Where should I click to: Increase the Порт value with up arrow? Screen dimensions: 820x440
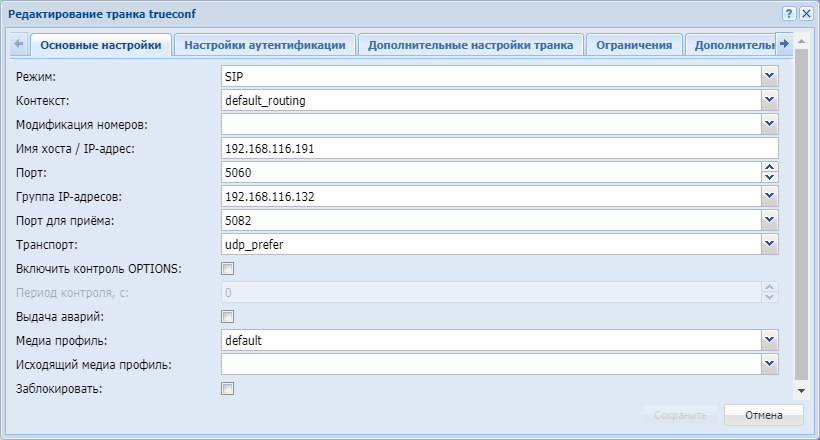click(770, 167)
